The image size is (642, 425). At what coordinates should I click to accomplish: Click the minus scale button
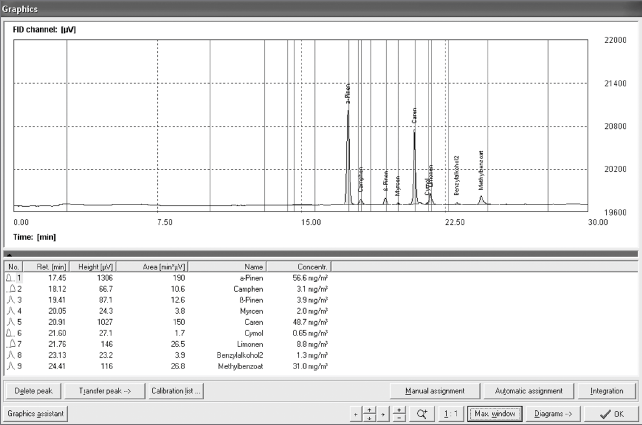399,418
